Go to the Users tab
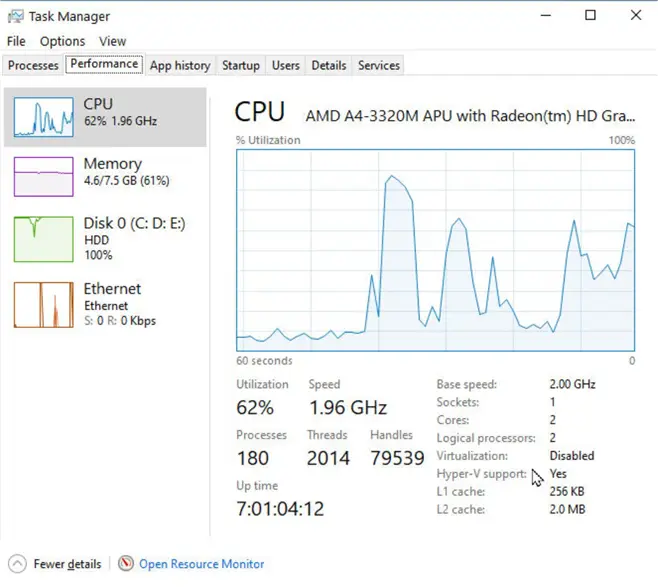 pyautogui.click(x=285, y=65)
